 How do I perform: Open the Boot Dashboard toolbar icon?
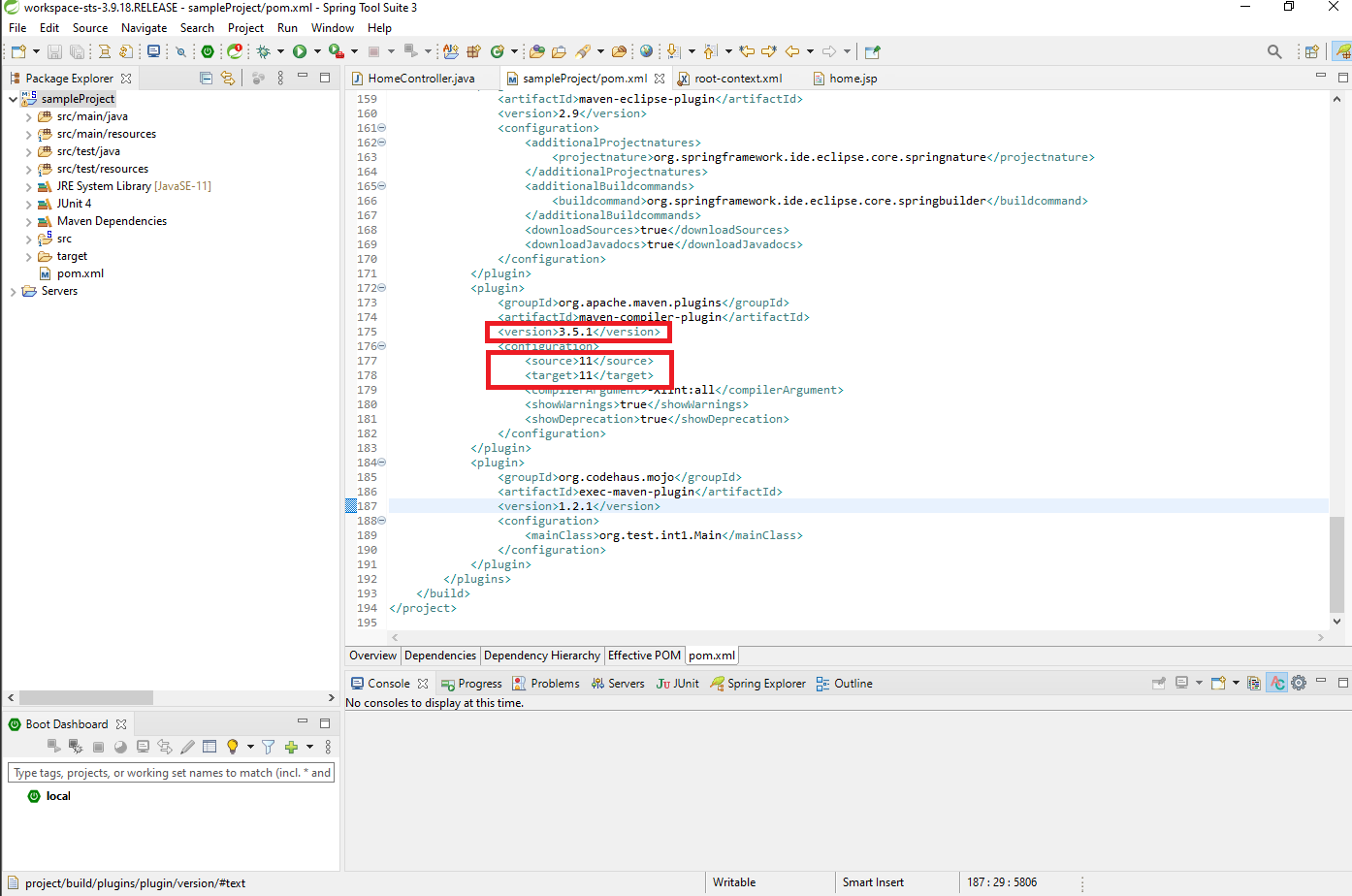[x=208, y=51]
